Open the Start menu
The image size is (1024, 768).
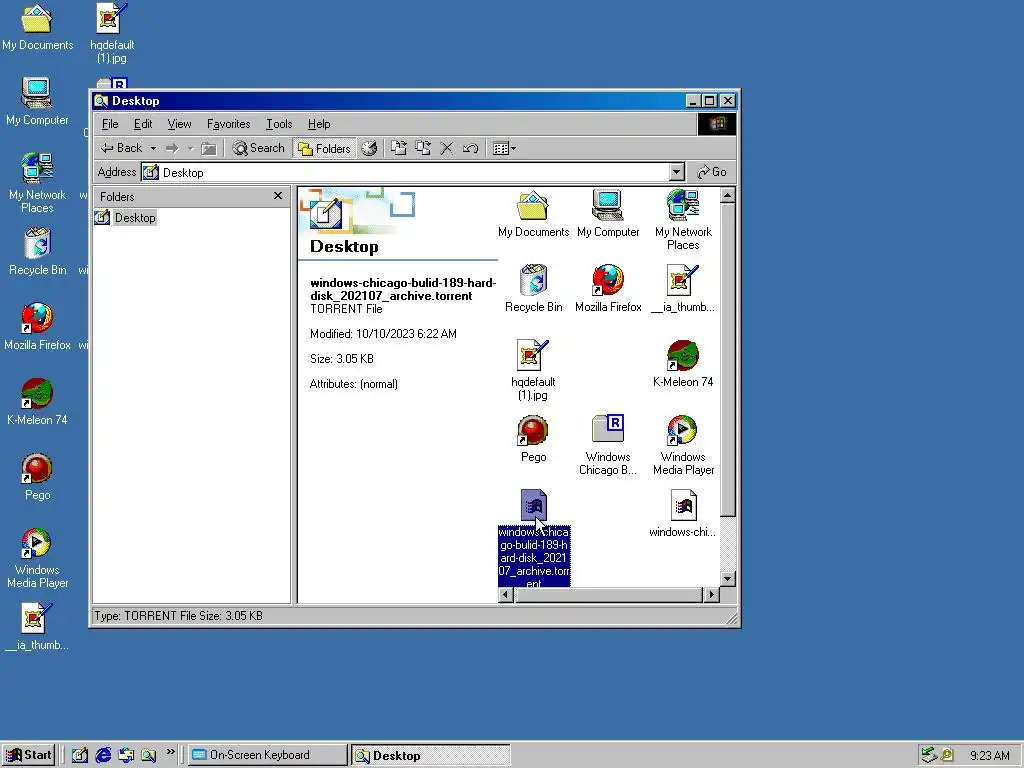29,755
